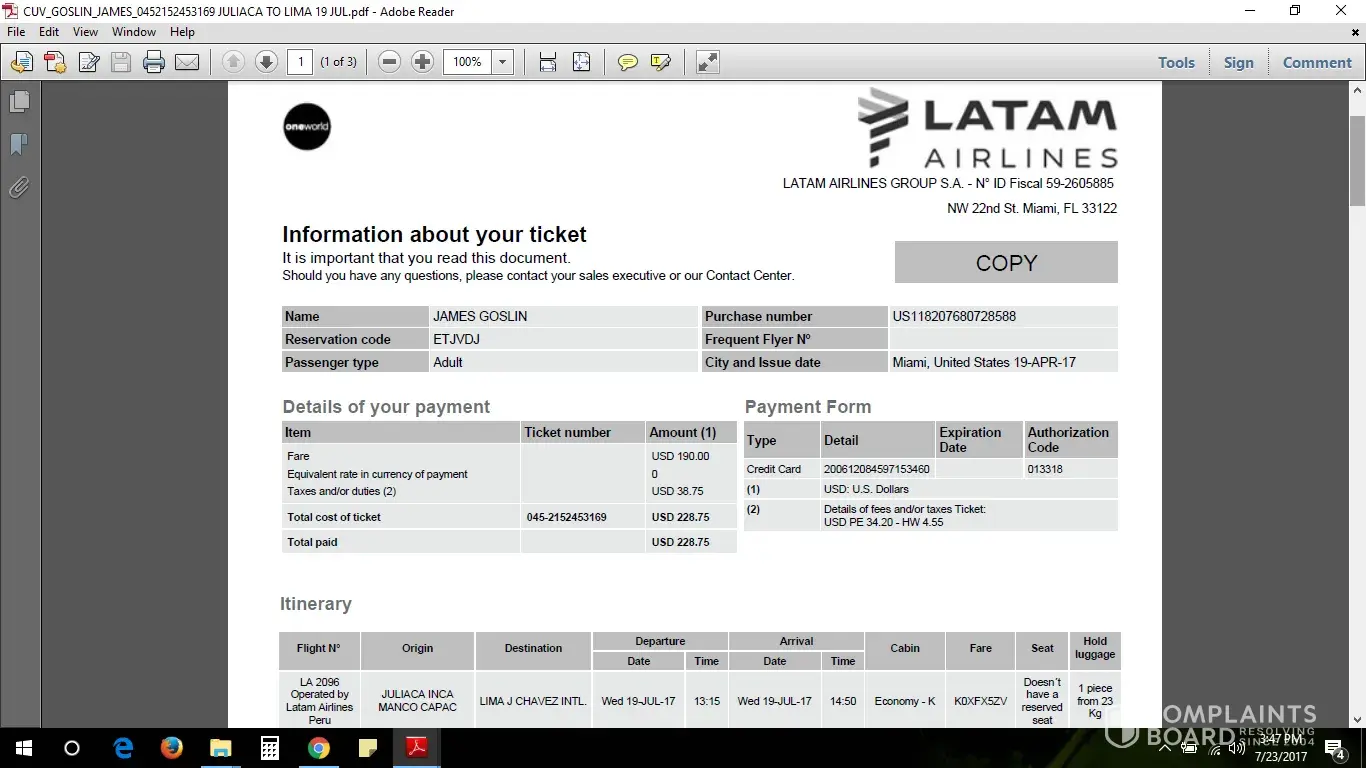Screen dimensions: 1366x768
Task: Click the fit page width button
Action: point(548,62)
